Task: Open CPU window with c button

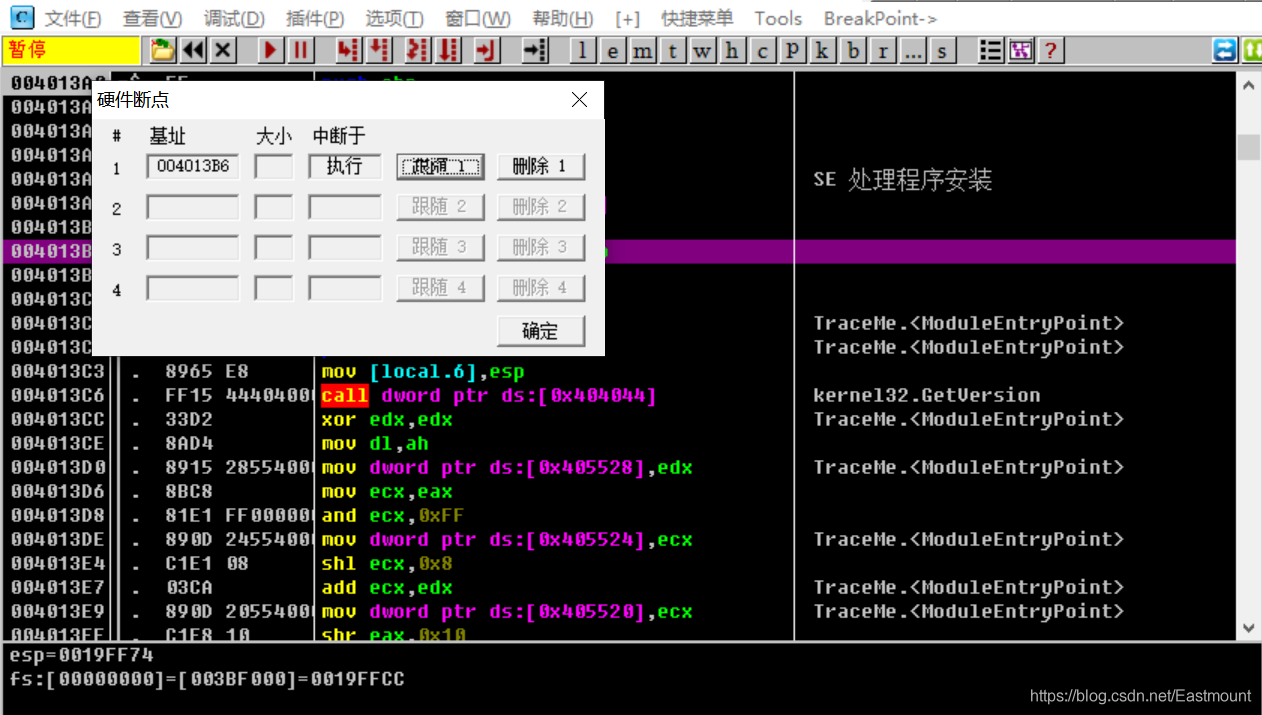Action: coord(763,50)
